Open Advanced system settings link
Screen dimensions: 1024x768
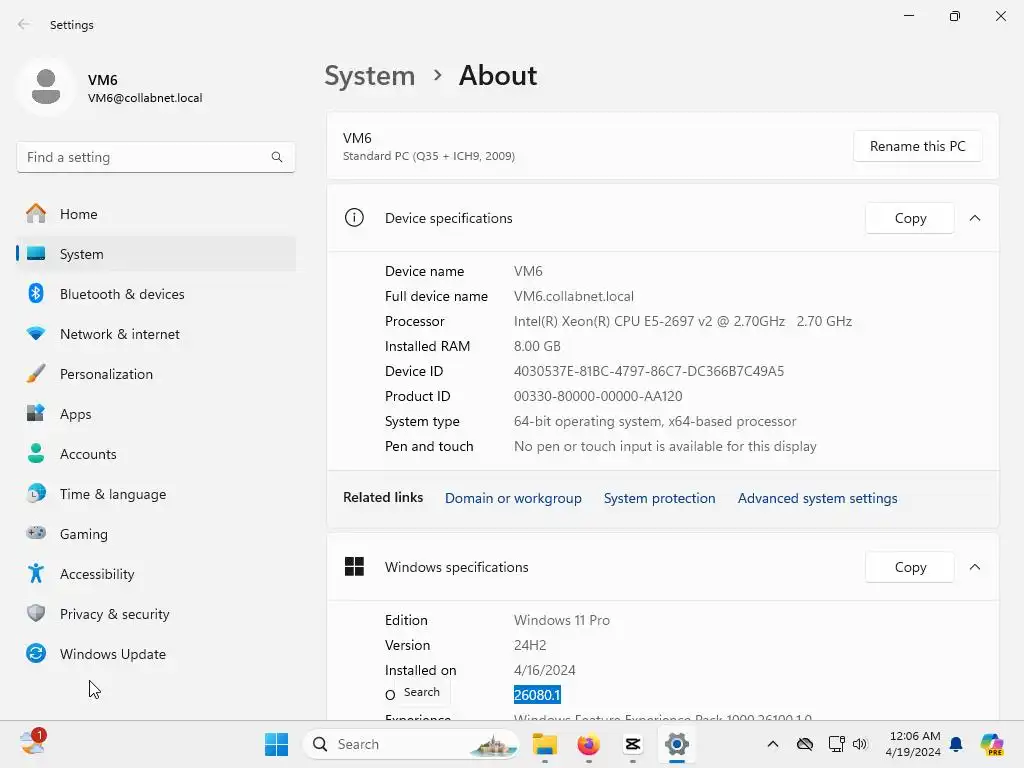click(818, 498)
